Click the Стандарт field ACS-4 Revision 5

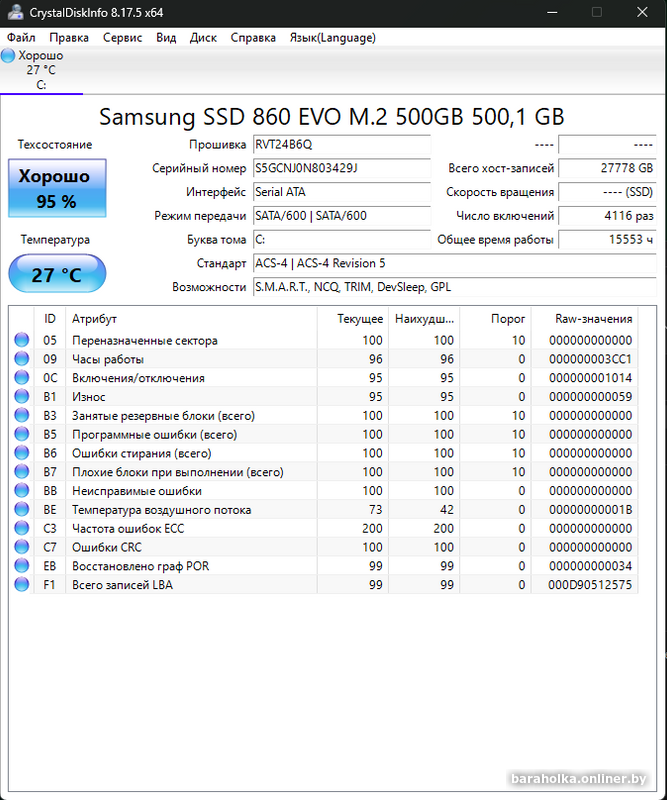click(455, 263)
